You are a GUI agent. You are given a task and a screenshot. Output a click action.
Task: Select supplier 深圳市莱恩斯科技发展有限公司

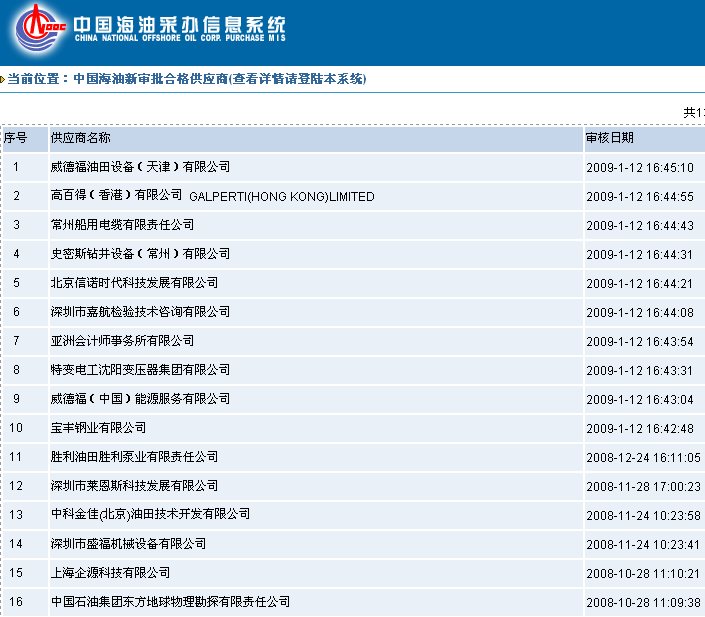point(134,486)
